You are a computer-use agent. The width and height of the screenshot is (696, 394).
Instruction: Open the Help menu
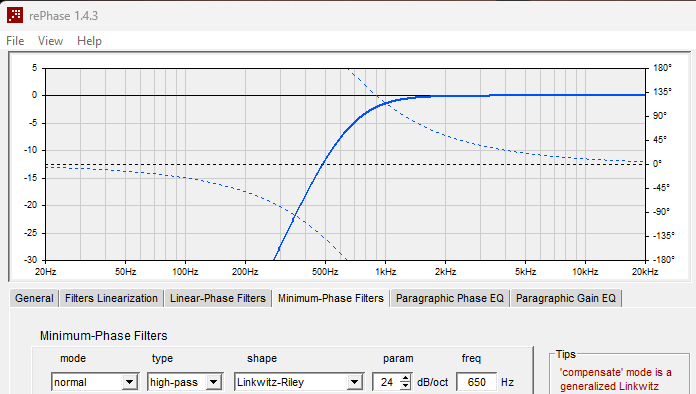[89, 41]
